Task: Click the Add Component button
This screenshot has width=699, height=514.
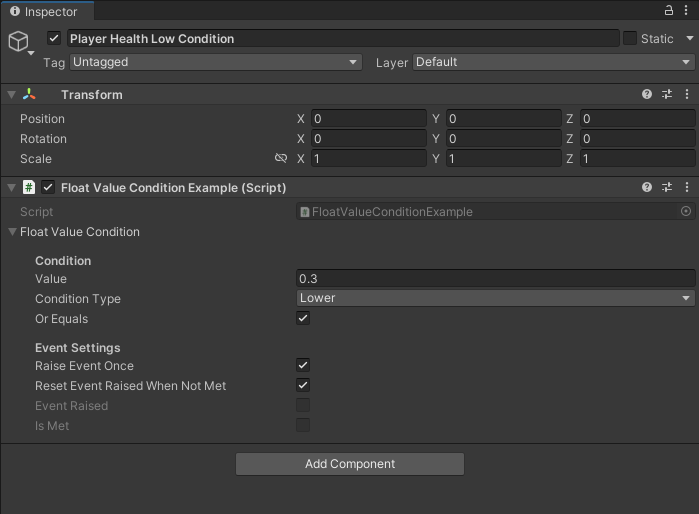Action: [x=350, y=464]
